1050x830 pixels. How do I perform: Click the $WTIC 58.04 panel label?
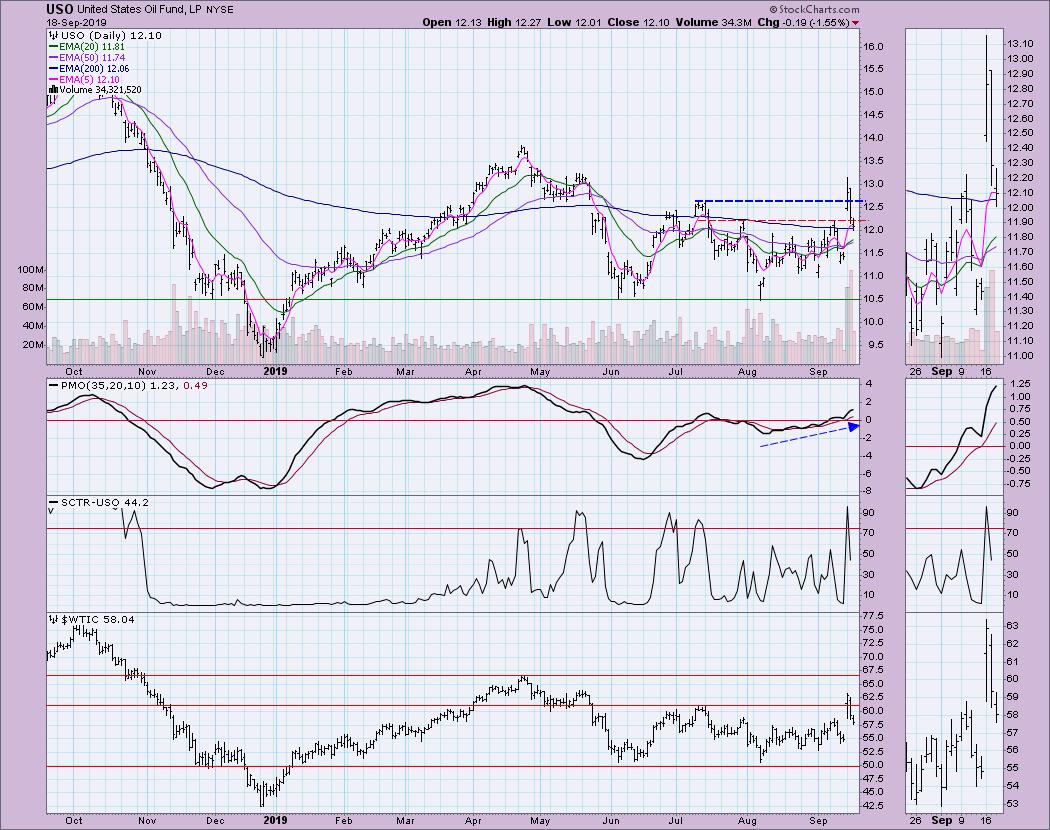click(x=98, y=620)
